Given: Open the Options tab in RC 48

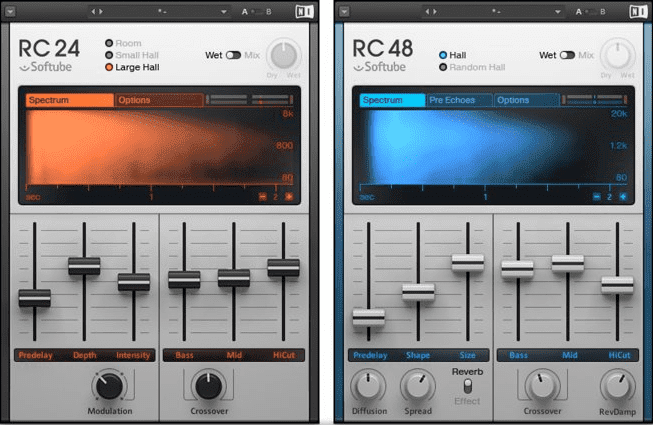Looking at the screenshot, I should click(526, 100).
